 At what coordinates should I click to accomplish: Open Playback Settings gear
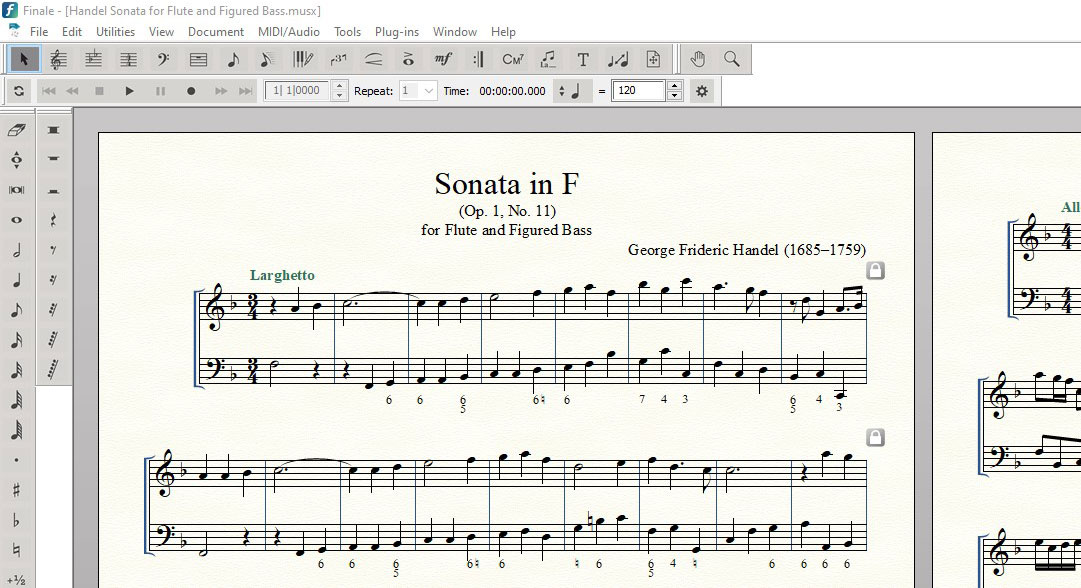coord(702,91)
